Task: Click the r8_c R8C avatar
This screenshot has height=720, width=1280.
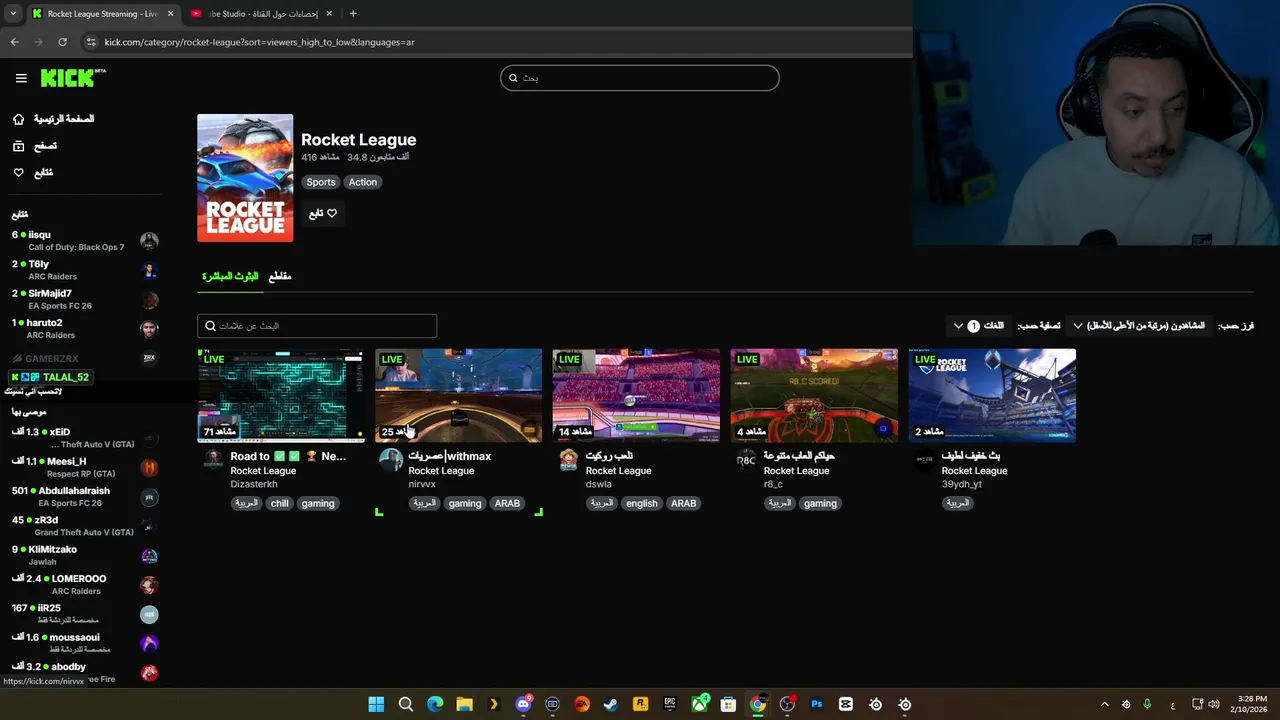Action: [746, 459]
